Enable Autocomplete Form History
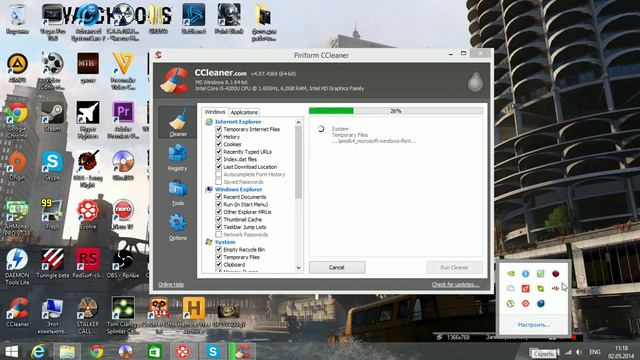Image resolution: width=640 pixels, height=360 pixels. pos(219,174)
